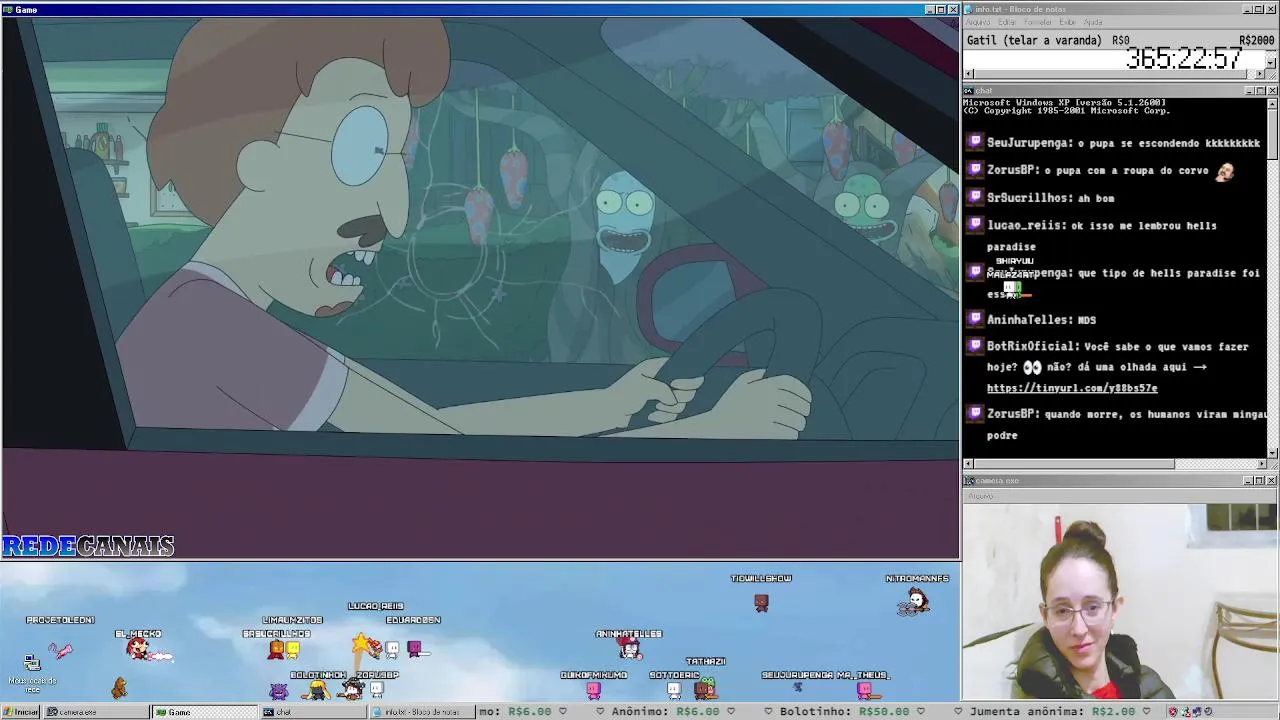Screen dimensions: 1280x720
Task: Switch to camera.exe in the taskbar
Action: point(95,712)
